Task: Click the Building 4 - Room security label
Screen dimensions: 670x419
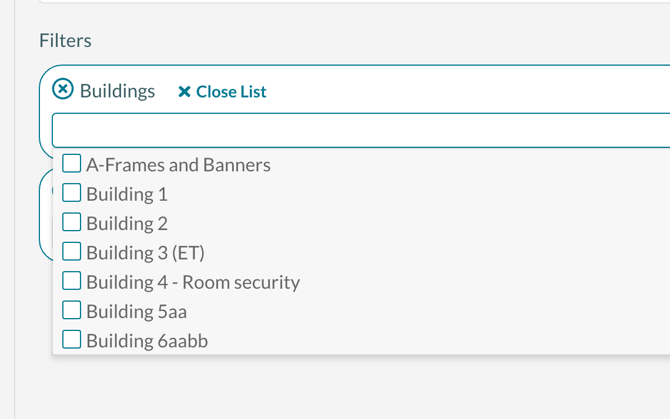Action: tap(193, 282)
